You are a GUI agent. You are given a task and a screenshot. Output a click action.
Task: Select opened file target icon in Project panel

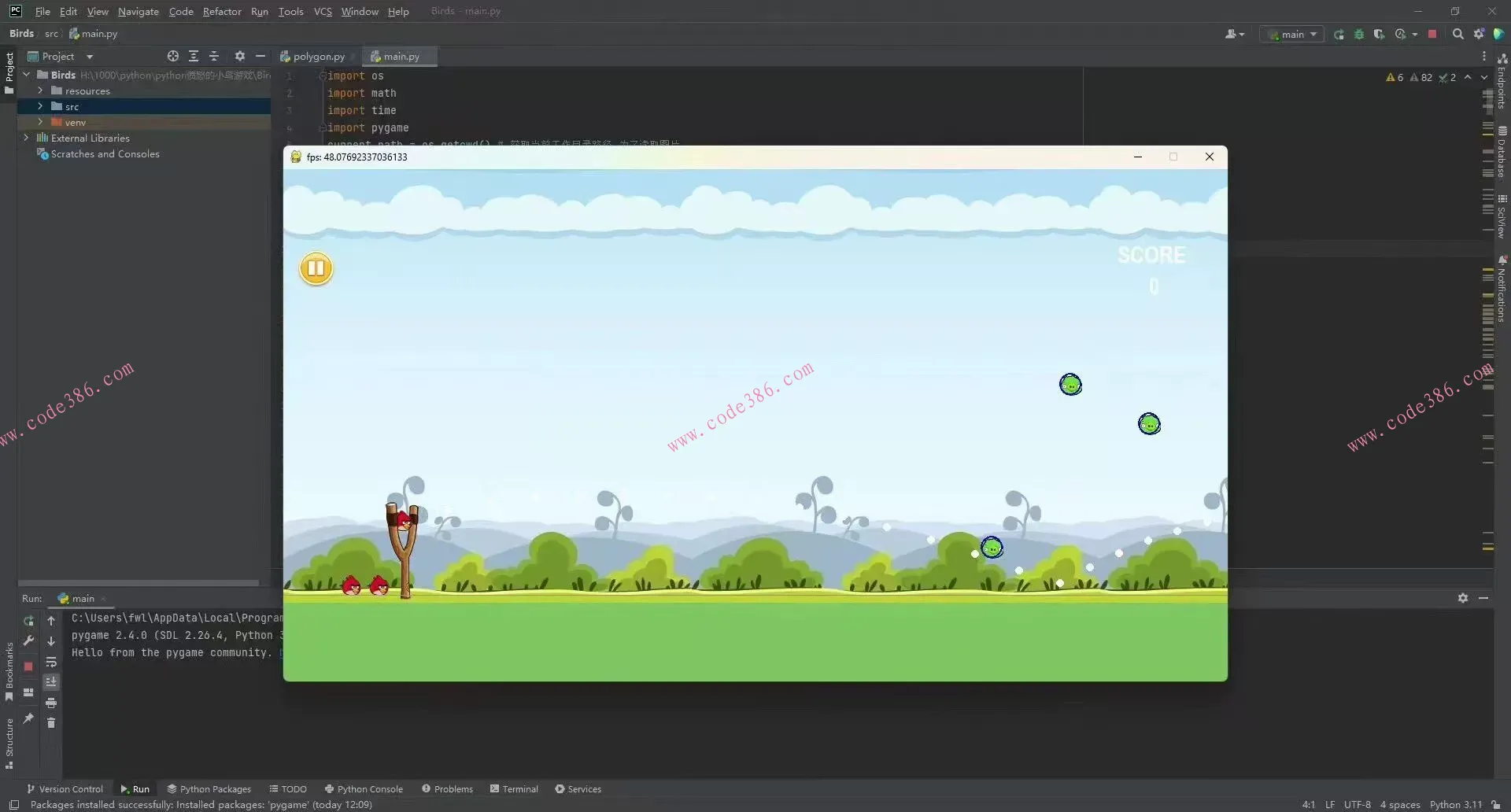(x=173, y=57)
